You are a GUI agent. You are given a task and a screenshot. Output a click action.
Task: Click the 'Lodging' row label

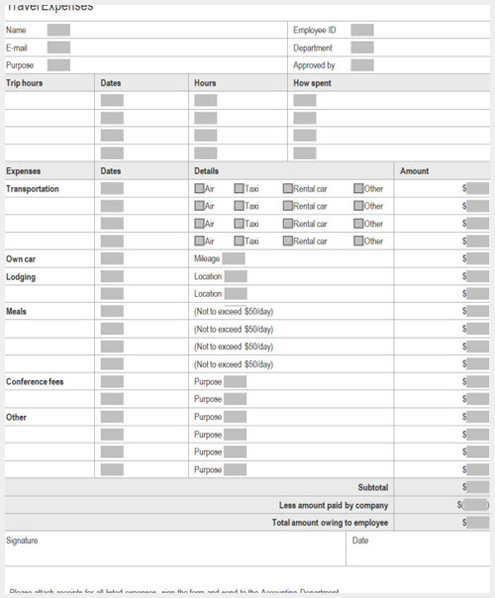(x=21, y=277)
